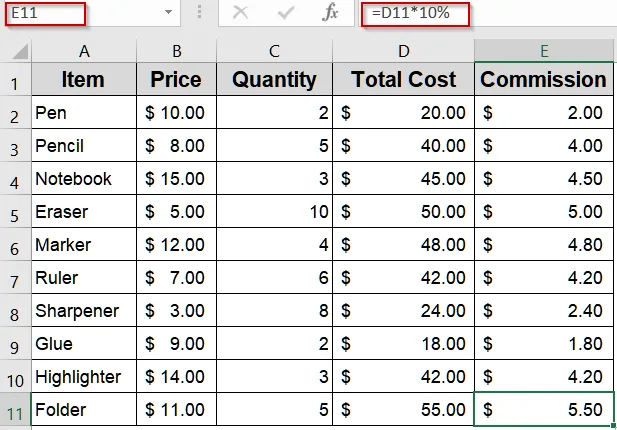Image resolution: width=617 pixels, height=430 pixels.
Task: Click the Enter checkmark formula bar icon
Action: [x=286, y=13]
